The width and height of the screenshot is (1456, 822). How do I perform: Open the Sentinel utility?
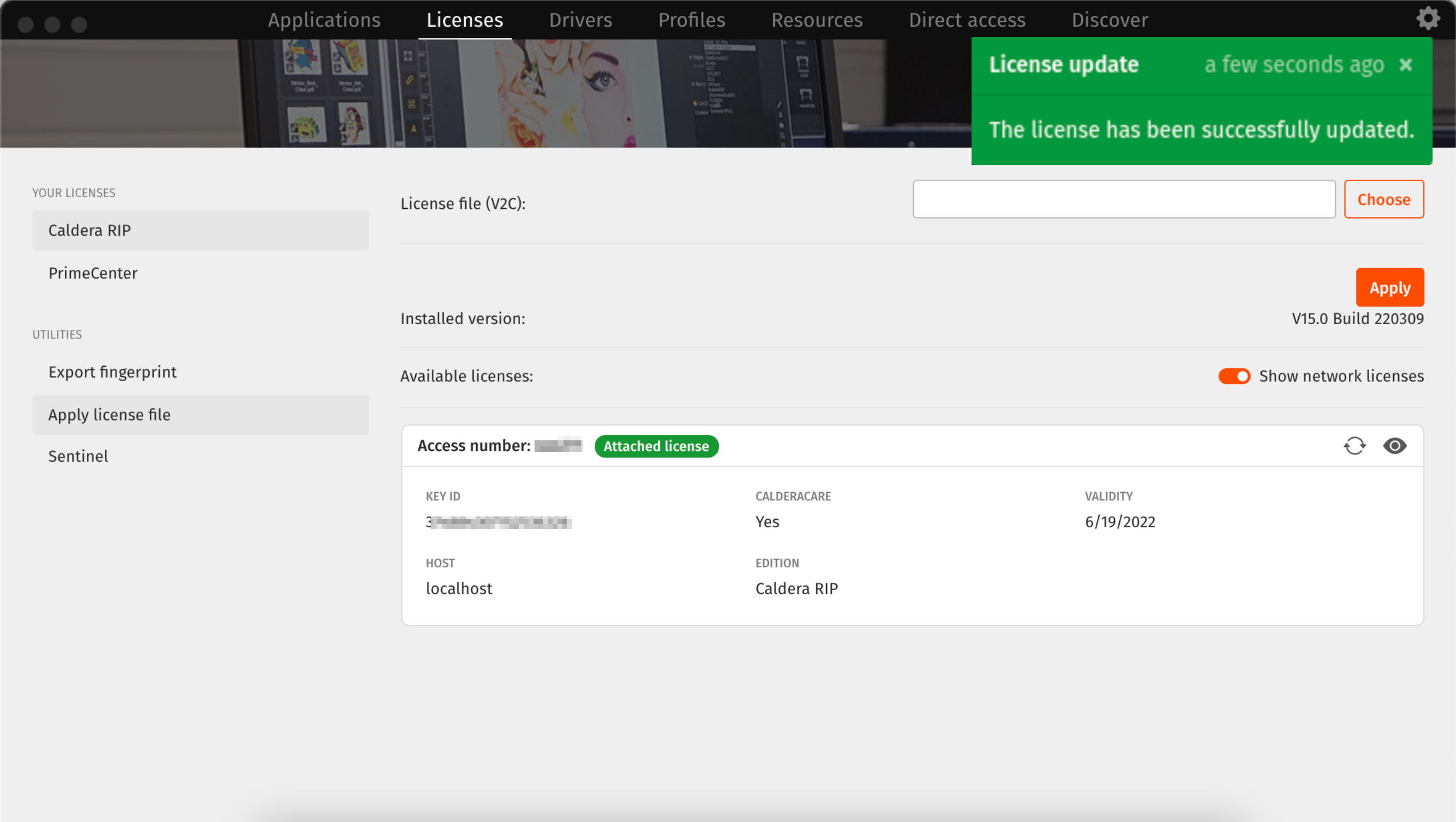(x=200, y=456)
